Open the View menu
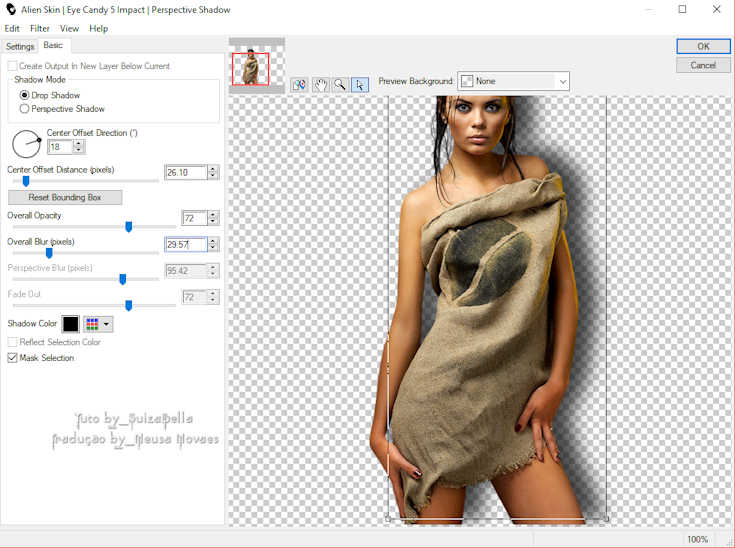The height and width of the screenshot is (548, 735). click(69, 29)
